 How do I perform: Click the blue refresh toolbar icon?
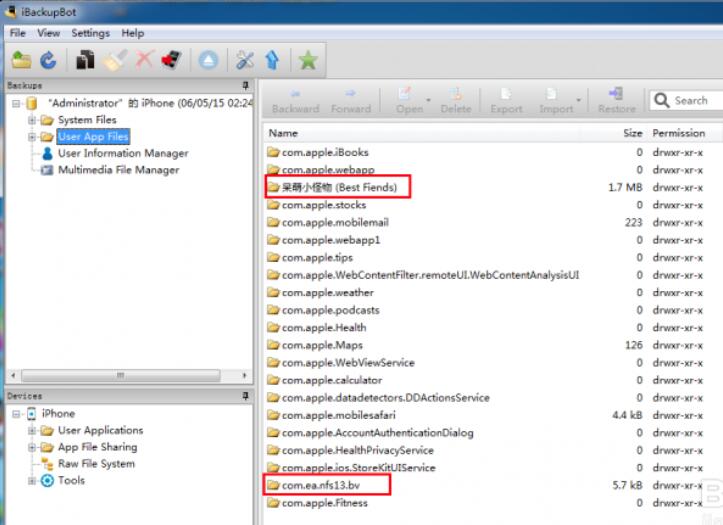48,60
